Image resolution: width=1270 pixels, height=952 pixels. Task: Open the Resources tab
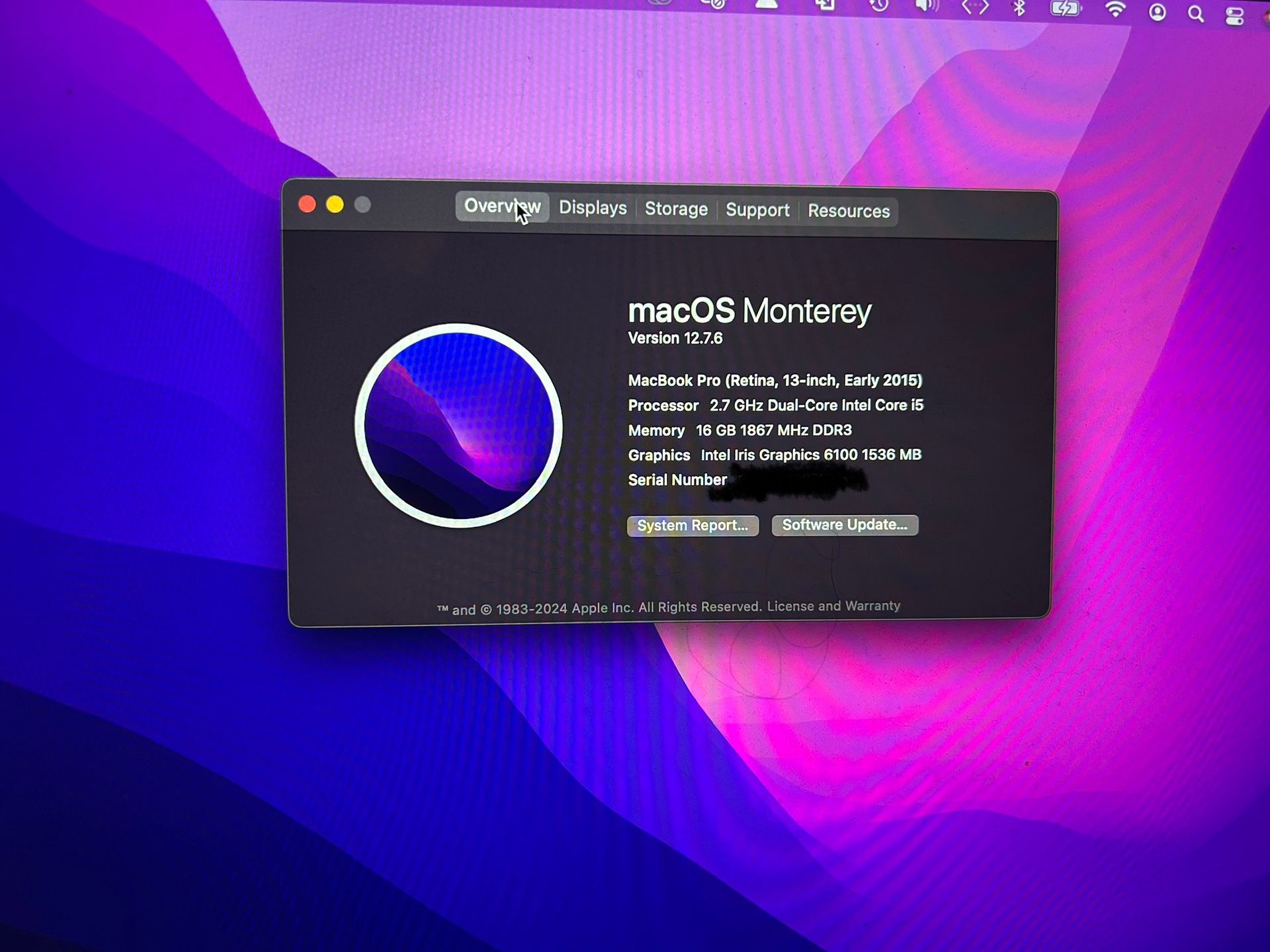(x=849, y=212)
